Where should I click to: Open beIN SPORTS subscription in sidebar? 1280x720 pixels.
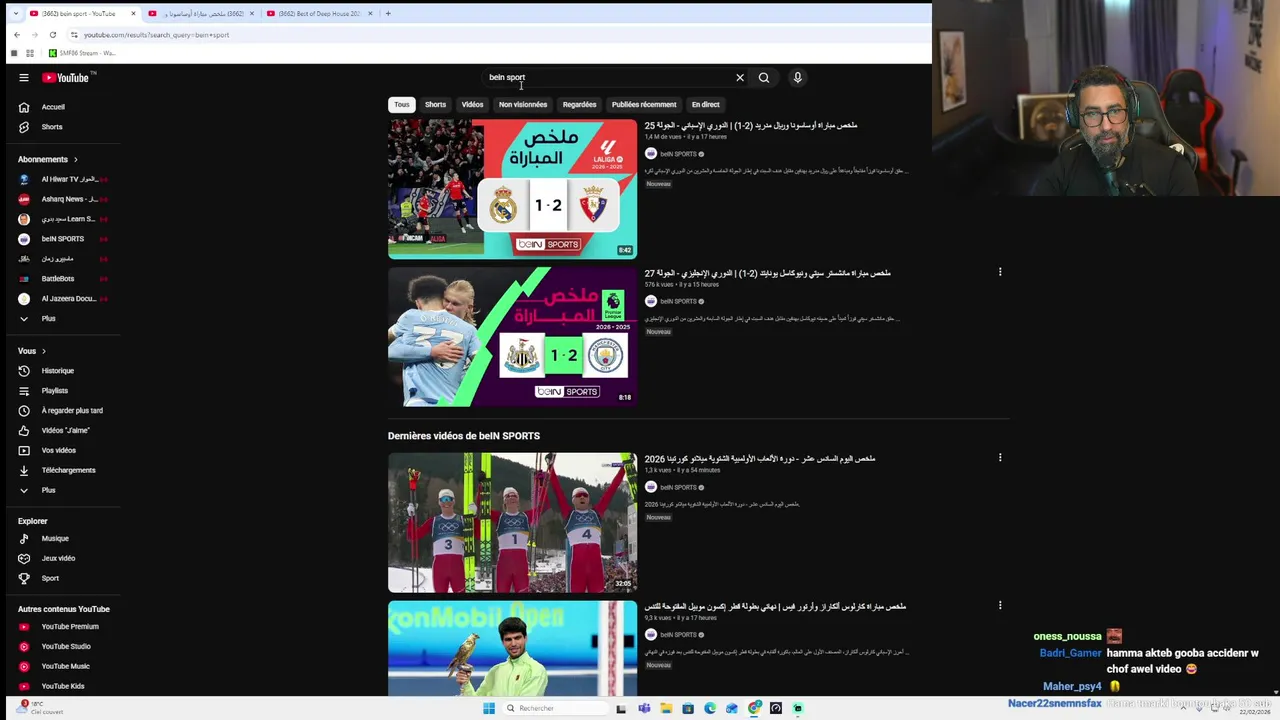coord(62,239)
